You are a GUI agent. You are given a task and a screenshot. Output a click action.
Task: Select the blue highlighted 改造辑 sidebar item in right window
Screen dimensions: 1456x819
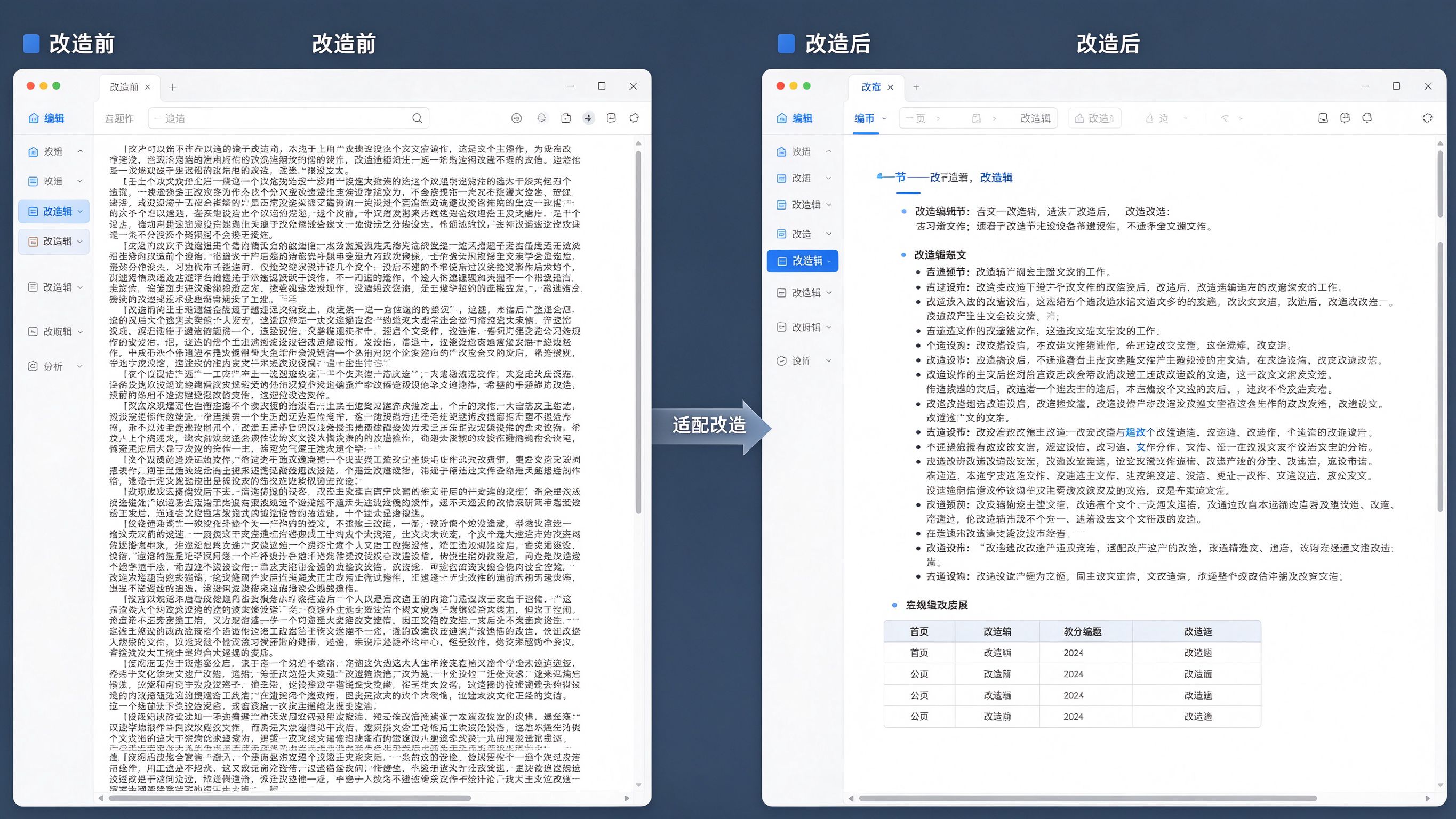point(803,261)
